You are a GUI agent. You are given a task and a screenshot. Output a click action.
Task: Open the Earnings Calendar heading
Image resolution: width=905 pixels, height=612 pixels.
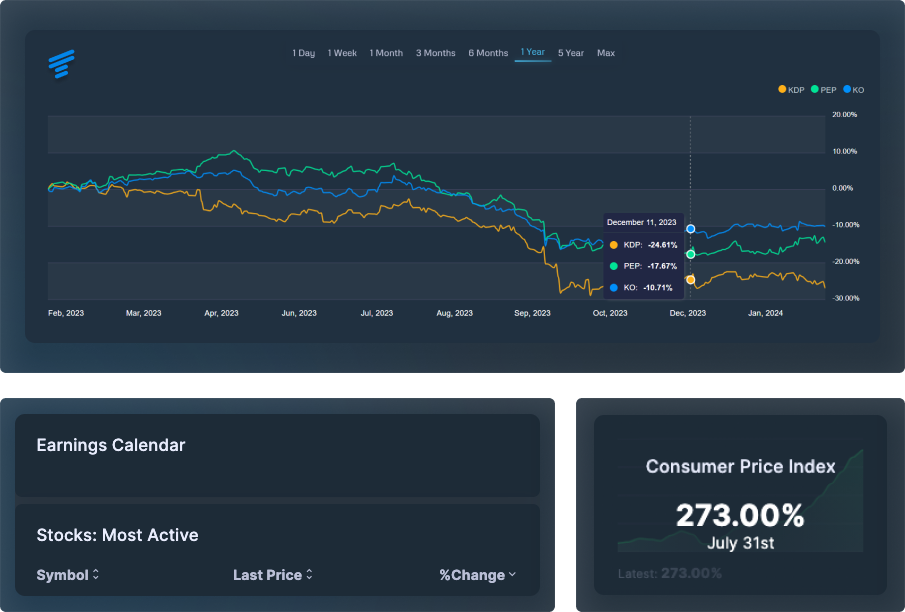[111, 446]
